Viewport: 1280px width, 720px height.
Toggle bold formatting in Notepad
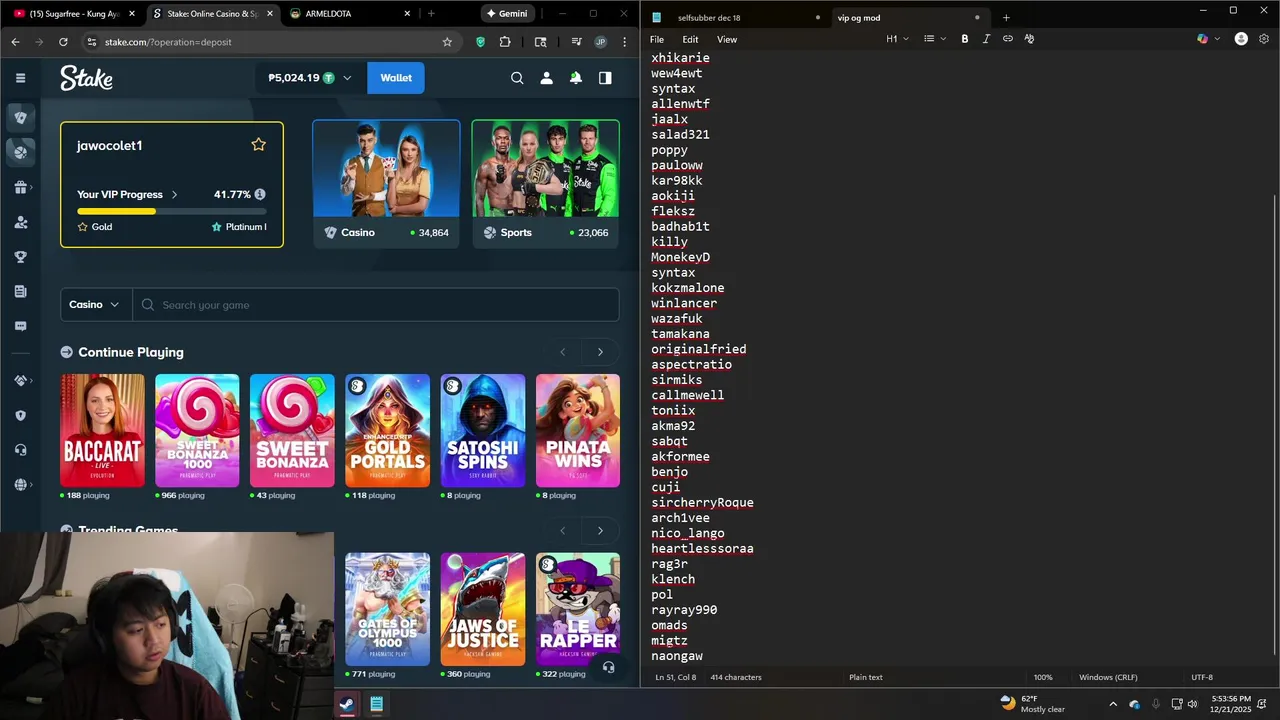pyautogui.click(x=965, y=39)
